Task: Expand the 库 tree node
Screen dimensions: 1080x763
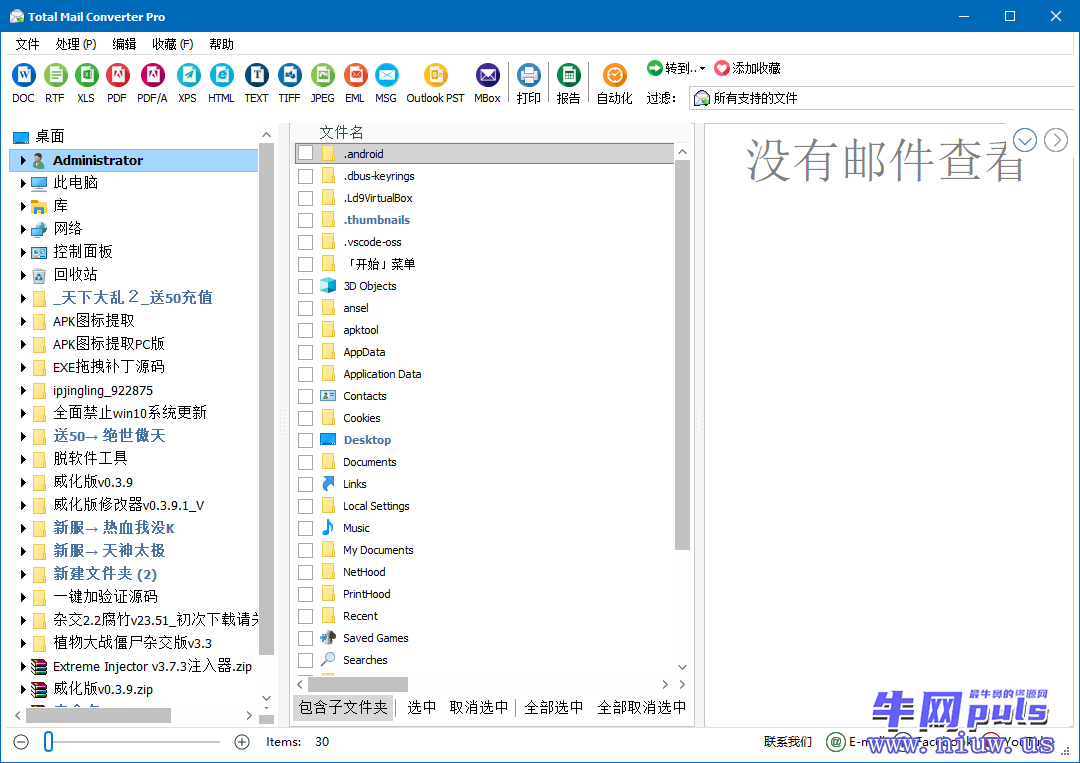Action: click(x=23, y=206)
